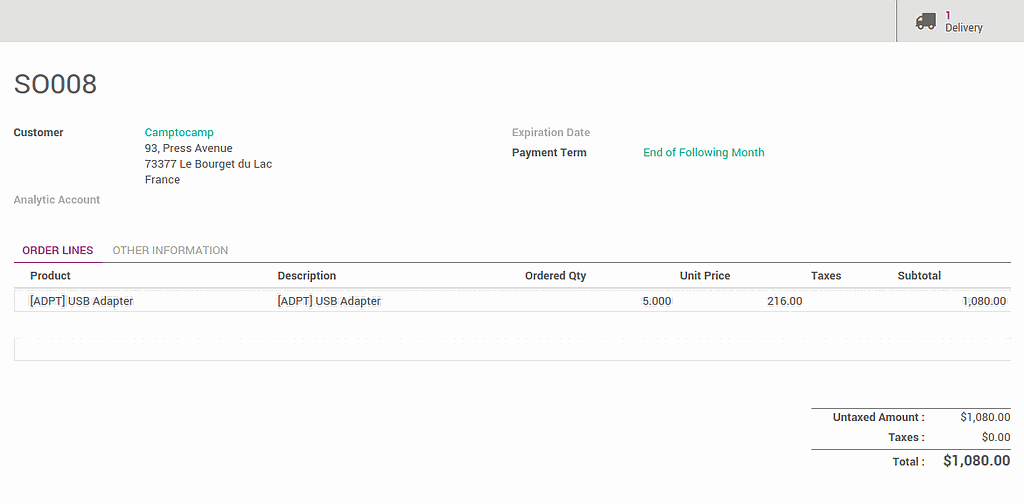Open the Camptocamp customer link
The width and height of the screenshot is (1024, 504).
click(x=179, y=132)
